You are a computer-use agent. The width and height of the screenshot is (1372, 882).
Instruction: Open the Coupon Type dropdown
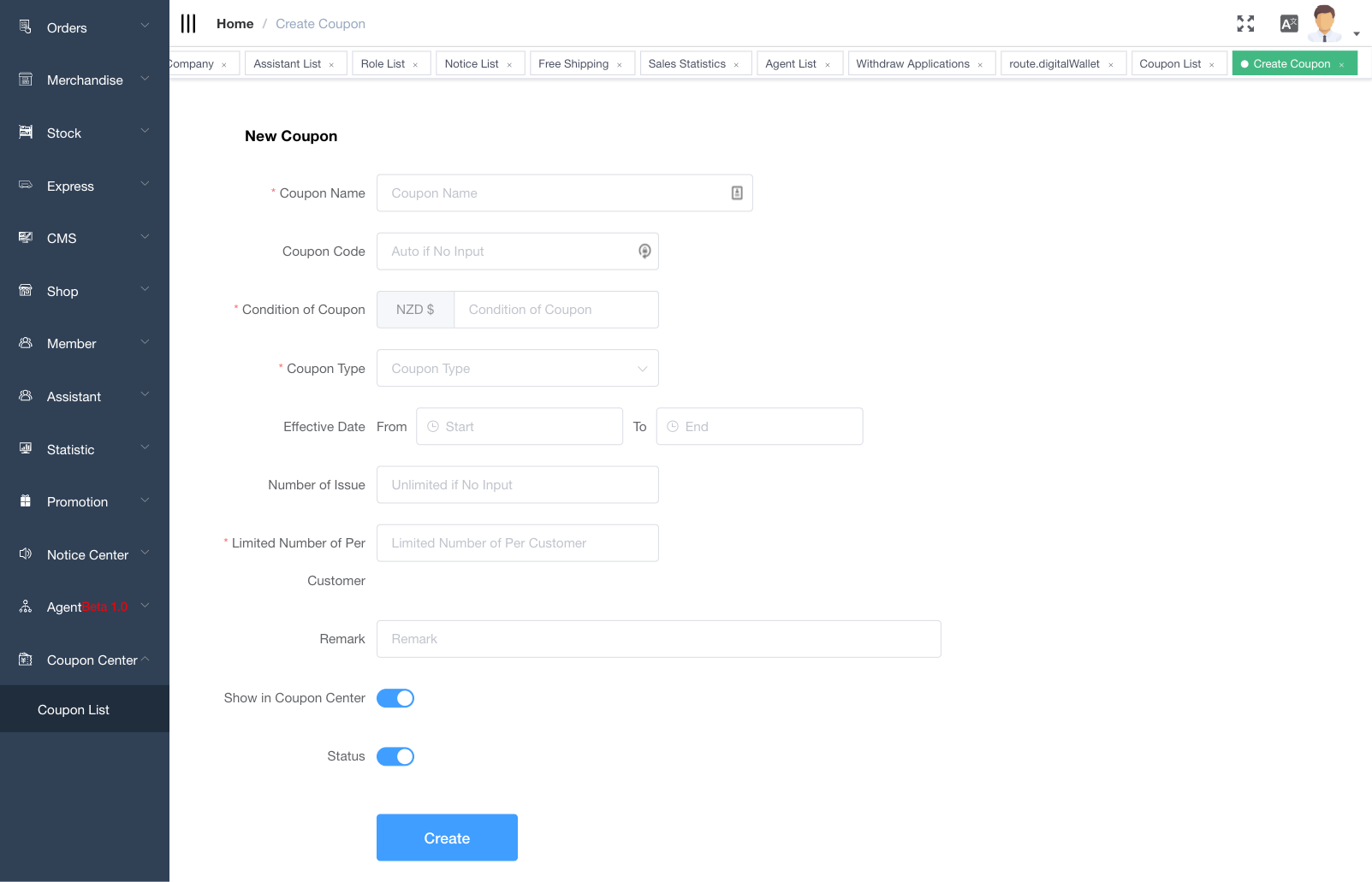click(x=517, y=368)
